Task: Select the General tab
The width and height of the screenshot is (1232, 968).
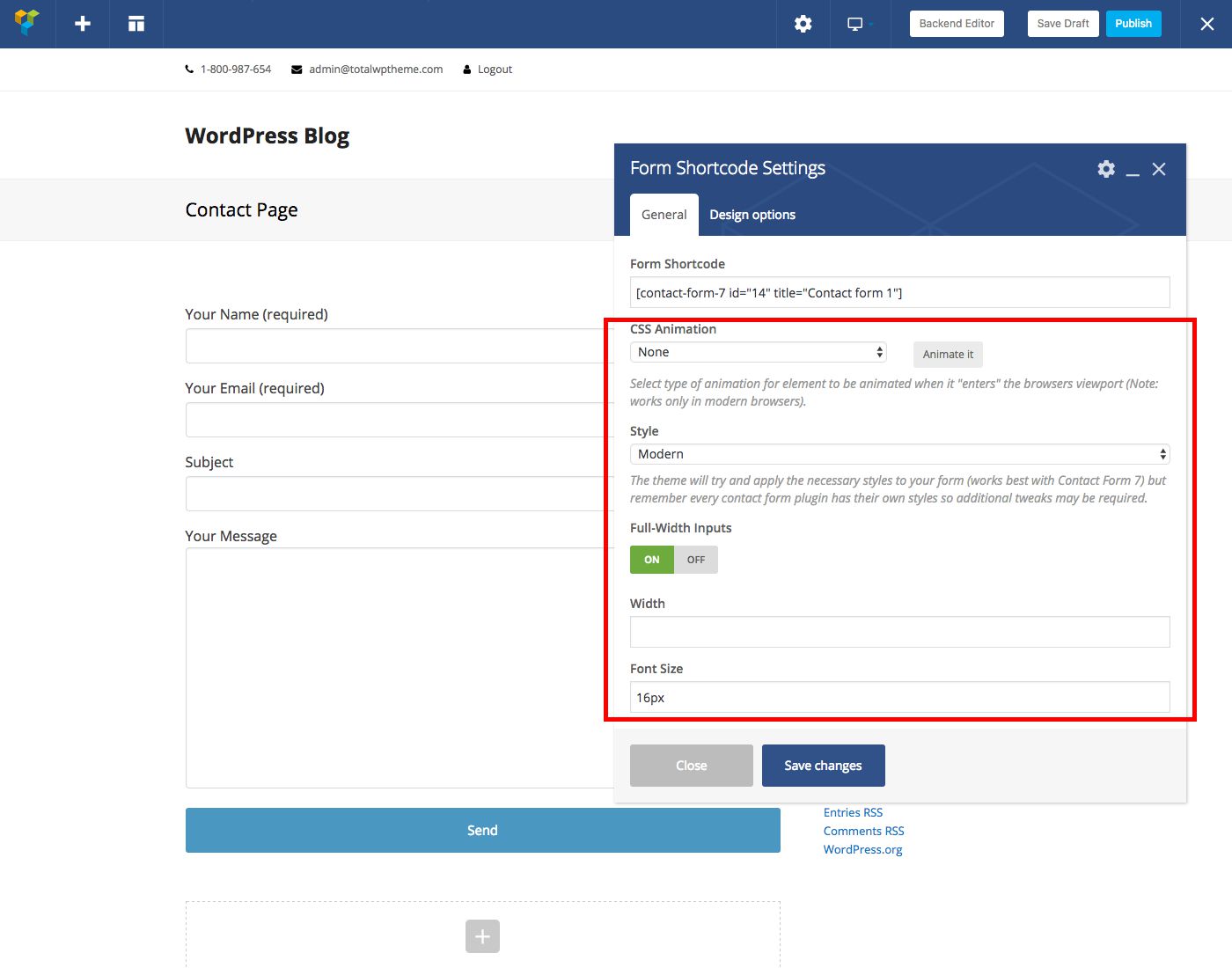Action: coord(664,215)
